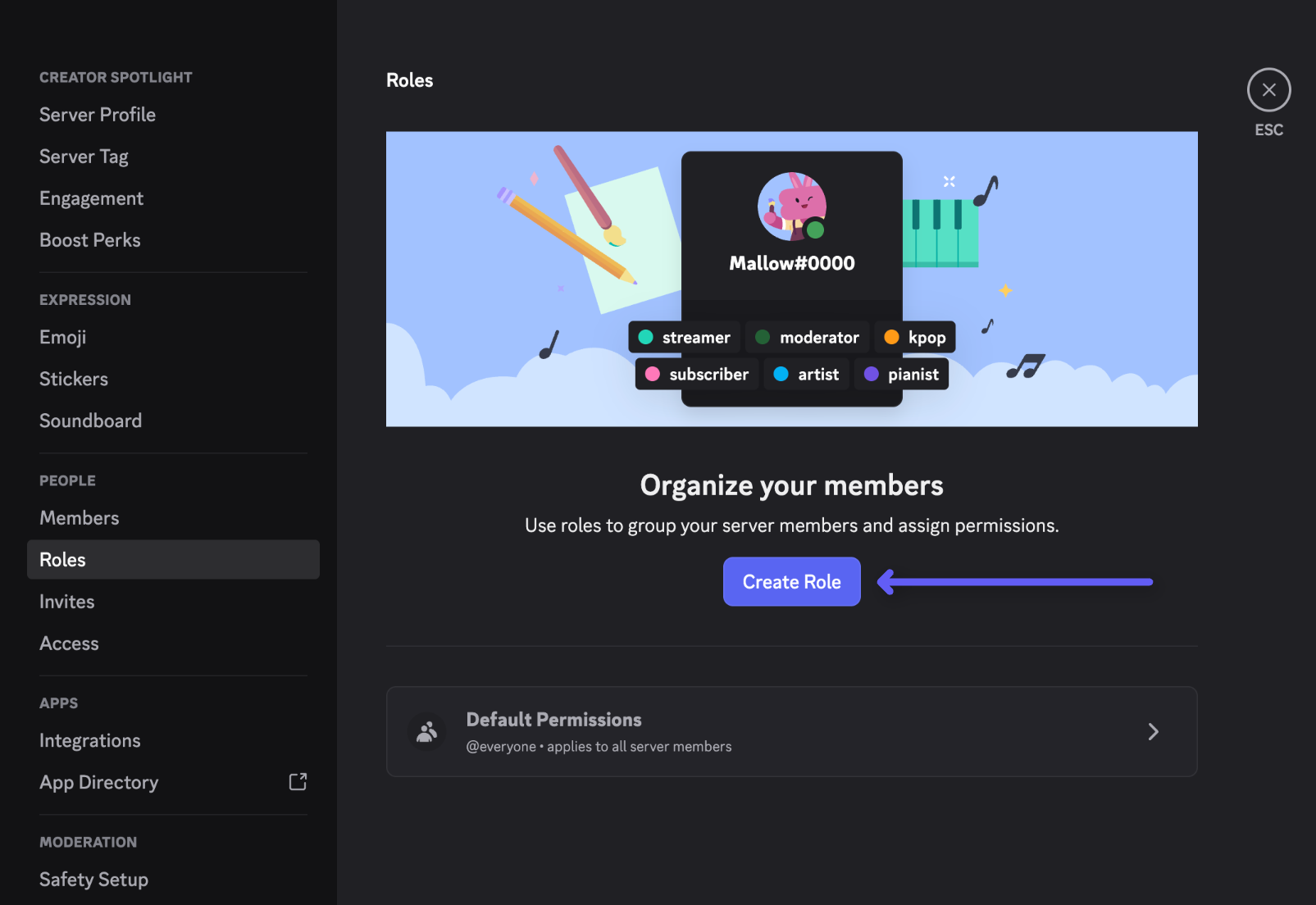Go to the Server Tag page
Screen dimensions: 1316x905
pos(84,157)
